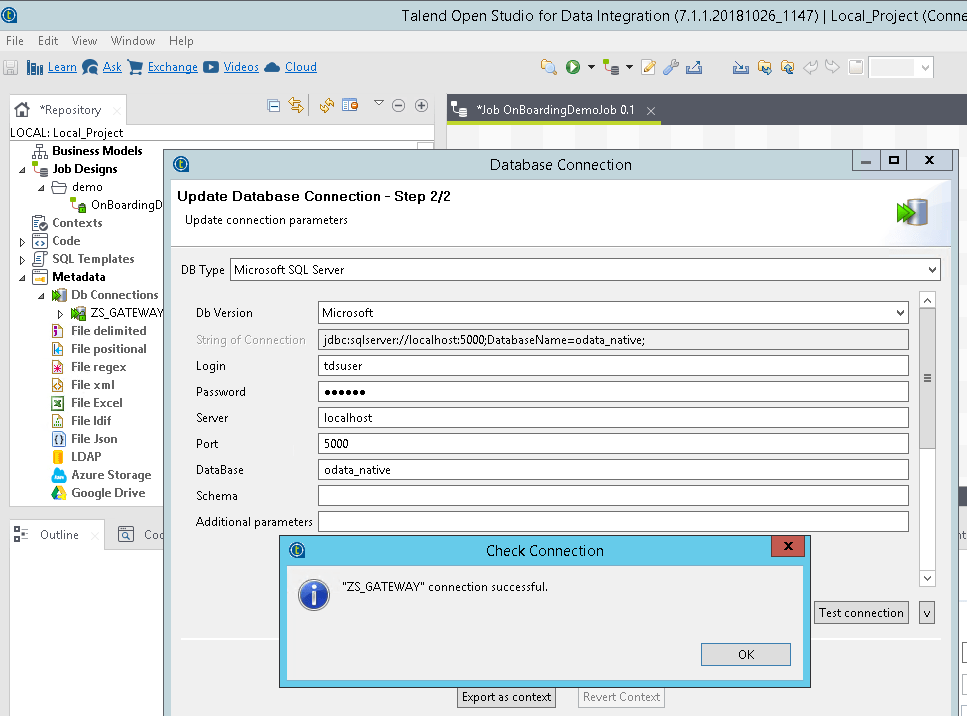Minimize Repository panel with minus circle icon

coord(398,105)
